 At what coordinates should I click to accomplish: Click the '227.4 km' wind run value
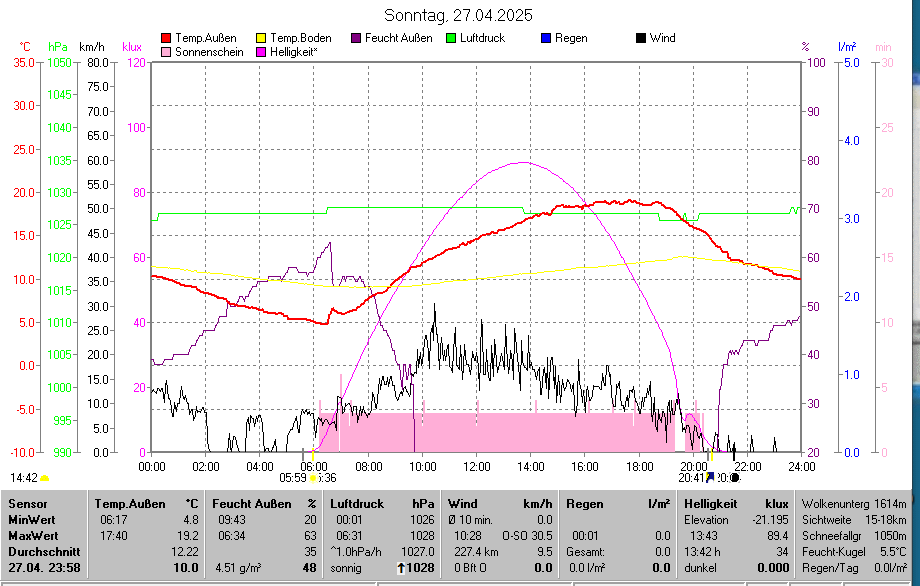click(x=475, y=552)
